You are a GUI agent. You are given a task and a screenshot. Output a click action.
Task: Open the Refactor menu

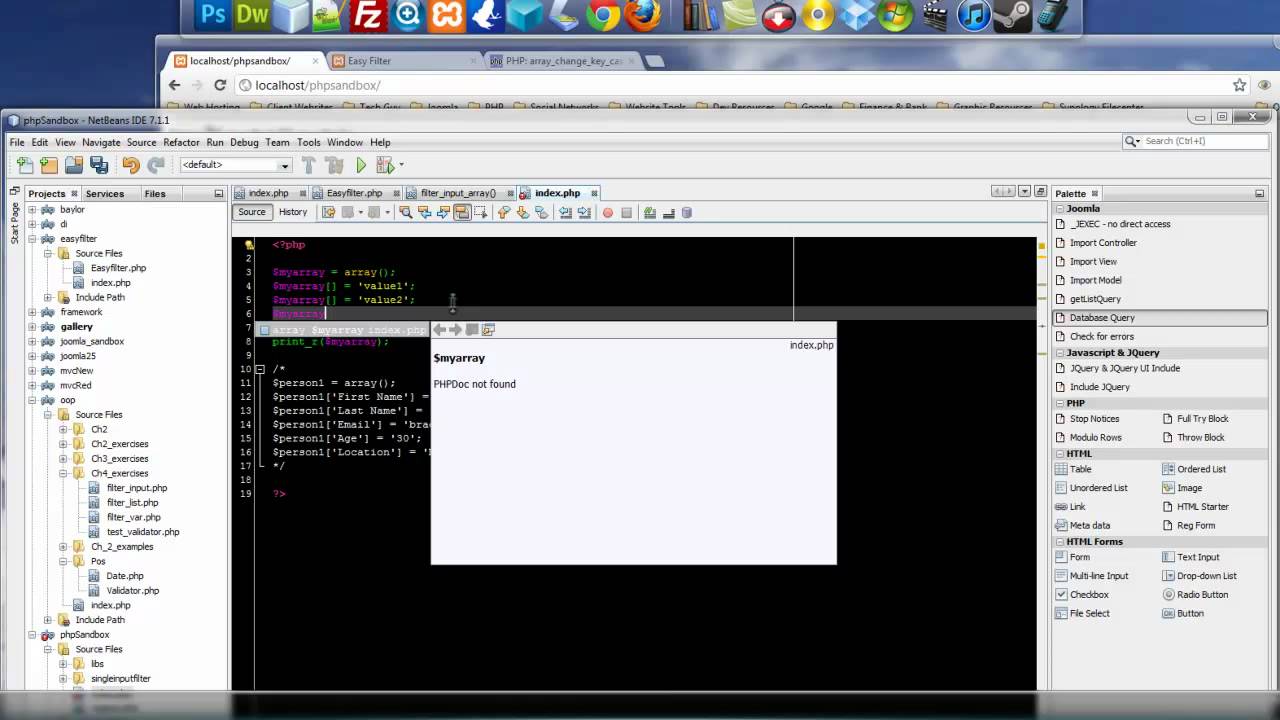click(x=181, y=143)
